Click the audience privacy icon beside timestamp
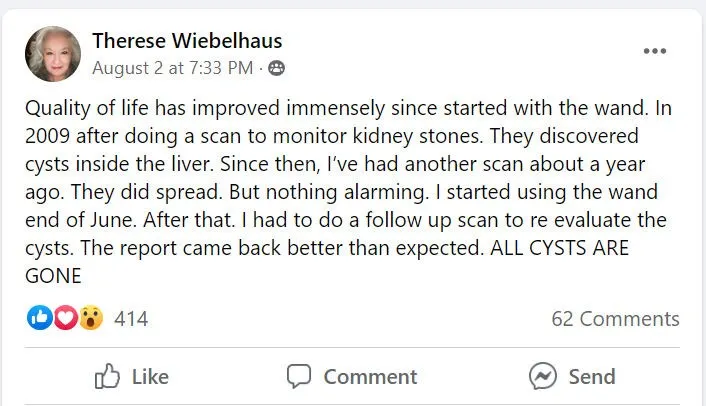The height and width of the screenshot is (406, 706). tap(276, 69)
